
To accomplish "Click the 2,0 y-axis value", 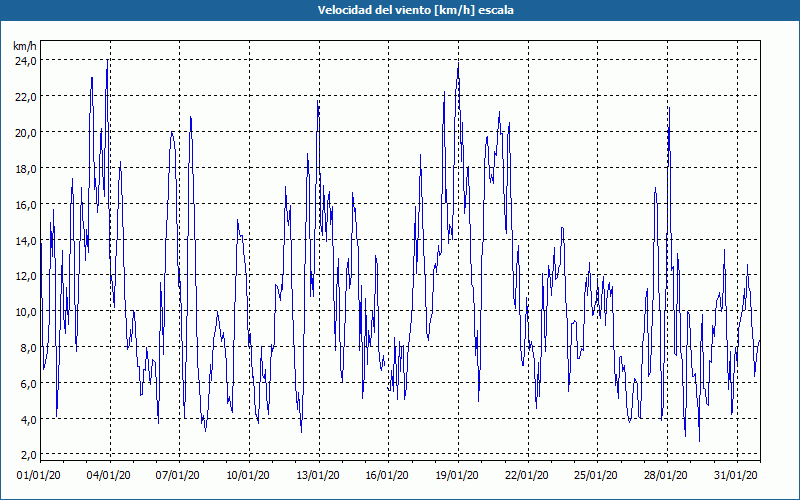I will coord(29,455).
